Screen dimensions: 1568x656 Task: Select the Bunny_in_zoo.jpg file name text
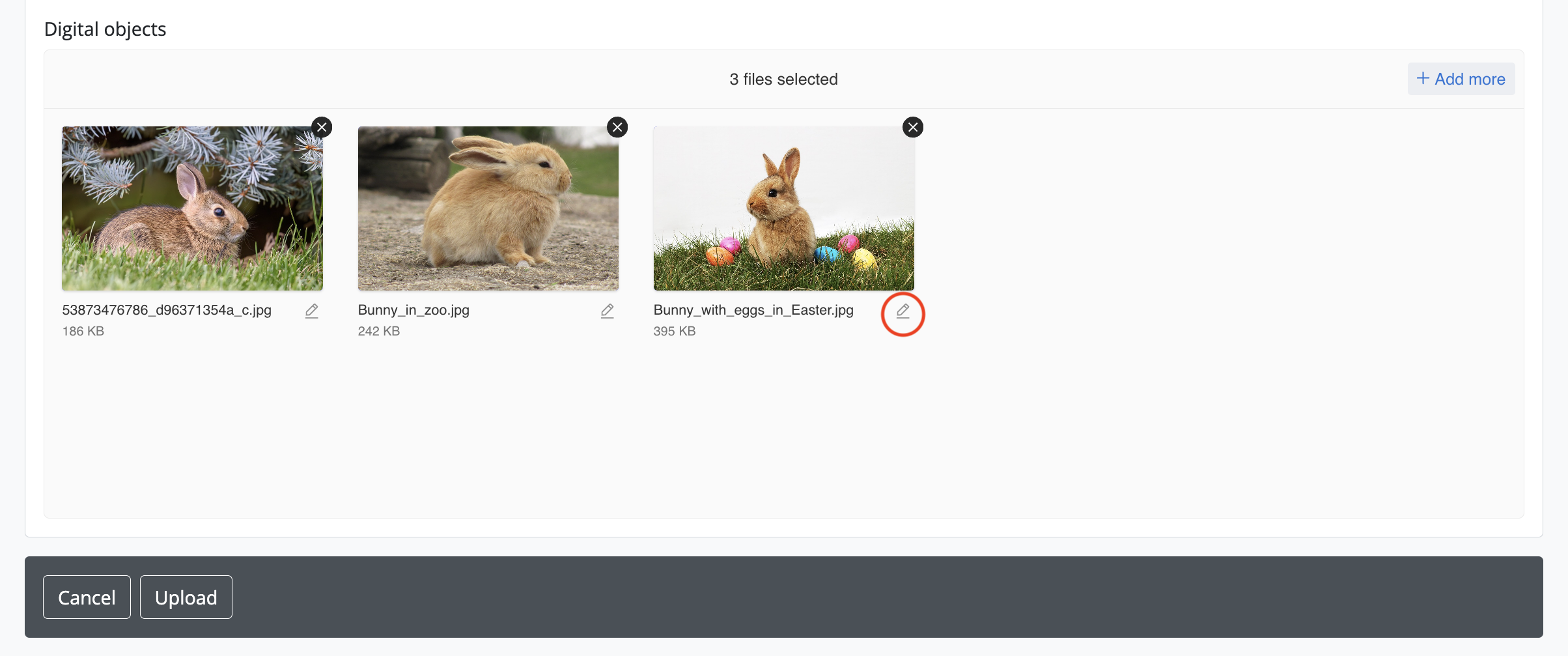click(413, 310)
